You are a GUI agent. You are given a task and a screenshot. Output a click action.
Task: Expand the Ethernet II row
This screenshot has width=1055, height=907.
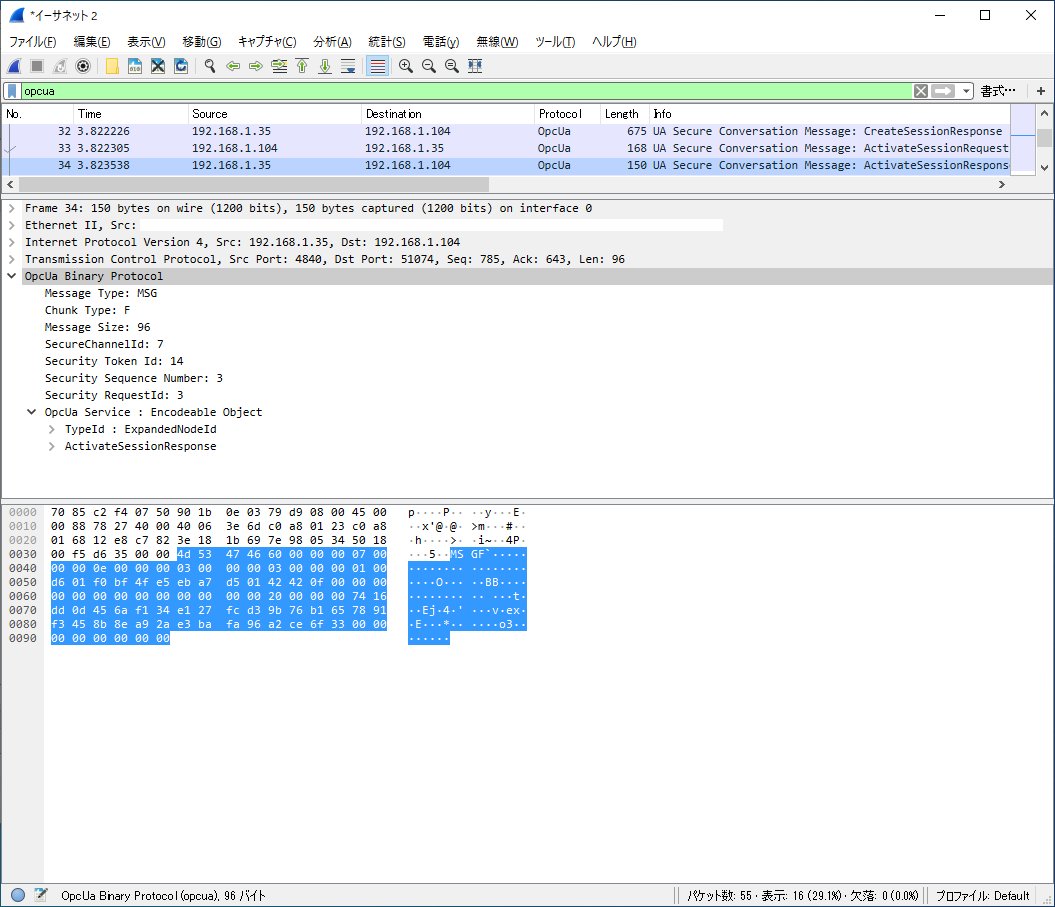(x=11, y=225)
